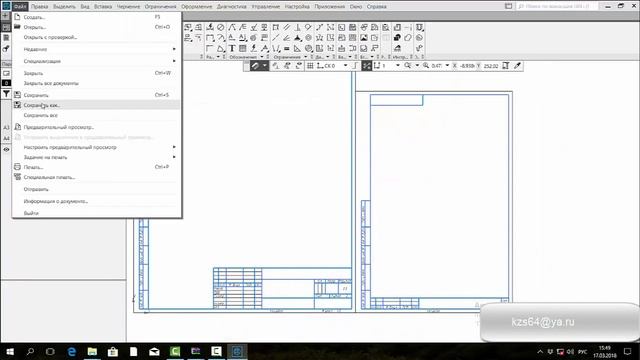Image resolution: width=640 pixels, height=360 pixels.
Task: Choose Создать... in File menu
Action: tap(96, 17)
